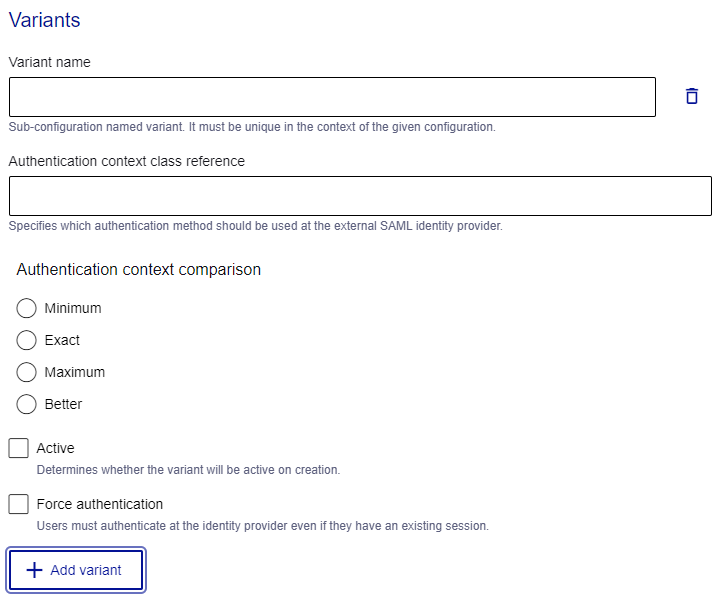The width and height of the screenshot is (720, 602).
Task: Click the Authentication context comparison heading
Action: [139, 269]
